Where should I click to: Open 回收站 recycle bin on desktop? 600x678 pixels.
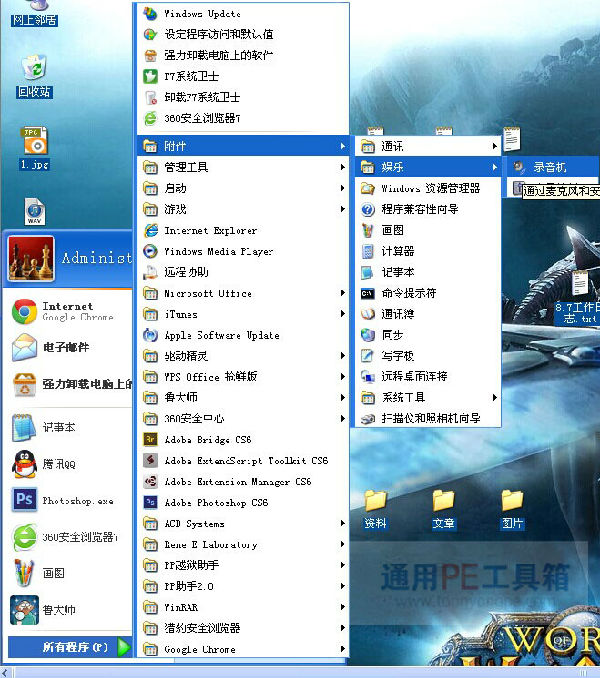point(34,77)
